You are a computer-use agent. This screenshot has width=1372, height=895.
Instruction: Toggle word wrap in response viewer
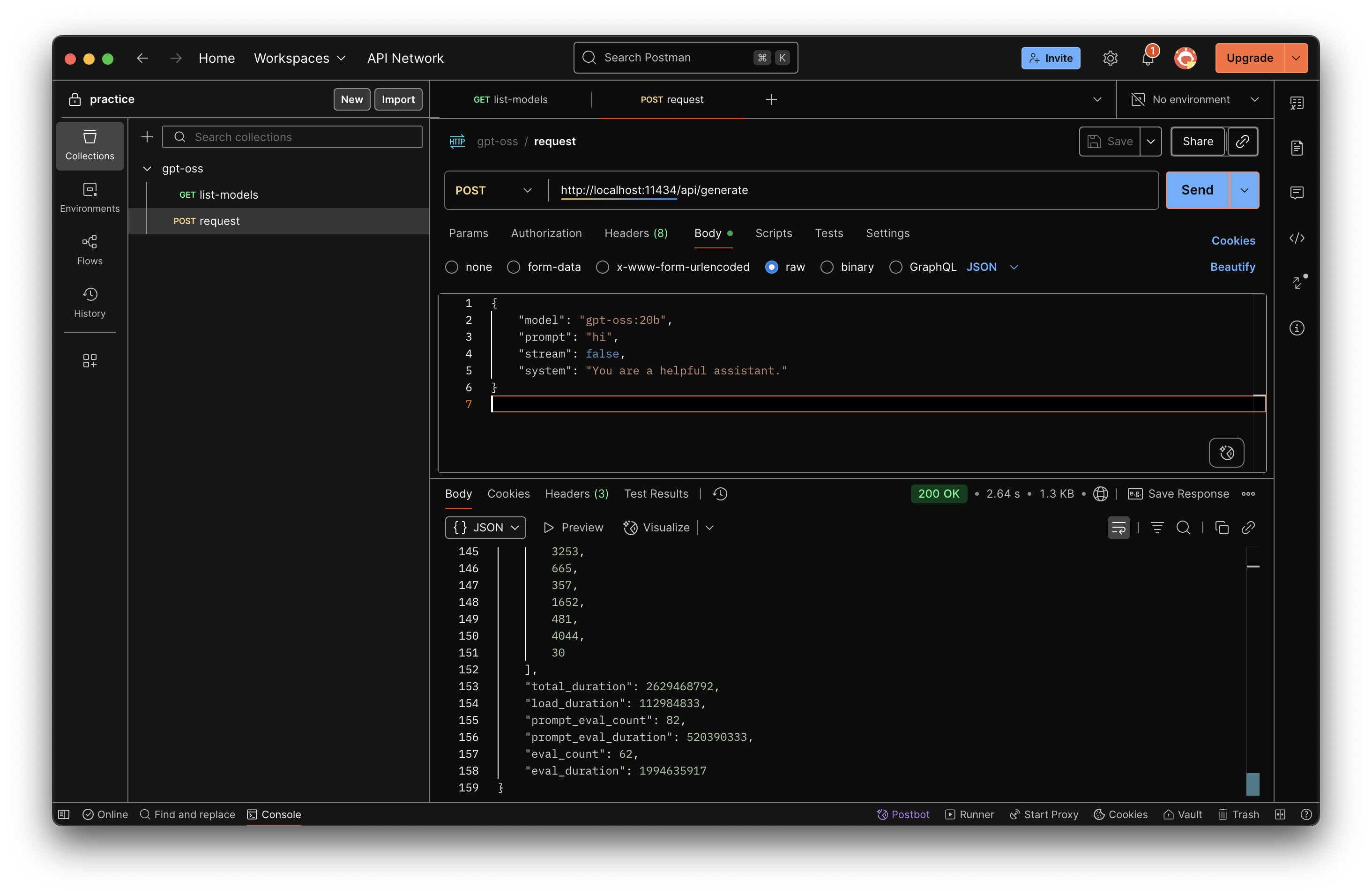1118,527
